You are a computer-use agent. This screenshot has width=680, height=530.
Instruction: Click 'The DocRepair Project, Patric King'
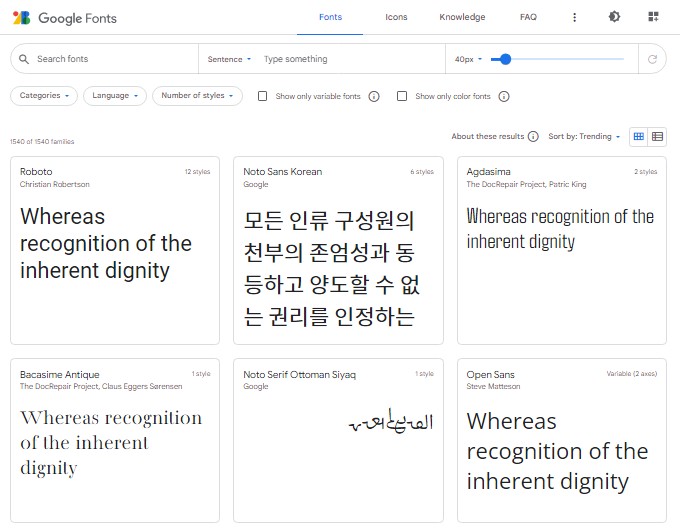(526, 184)
